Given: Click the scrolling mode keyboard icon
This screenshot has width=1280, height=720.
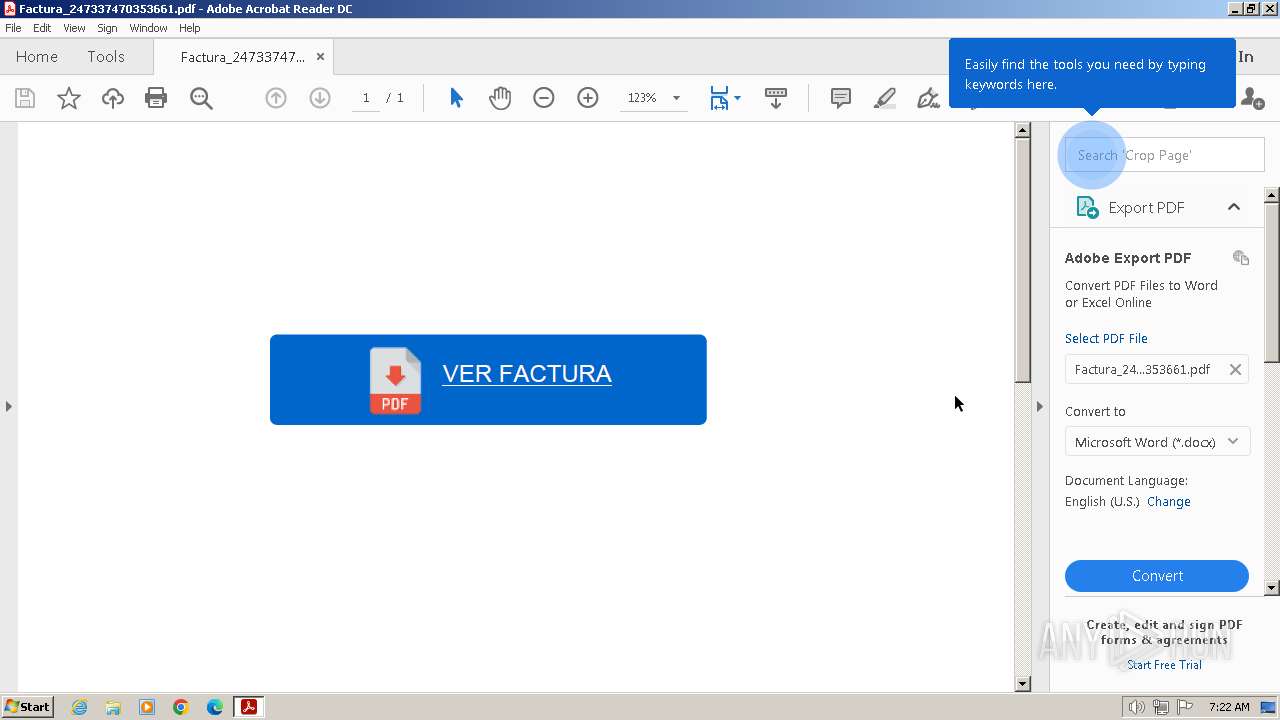Looking at the screenshot, I should tap(775, 98).
